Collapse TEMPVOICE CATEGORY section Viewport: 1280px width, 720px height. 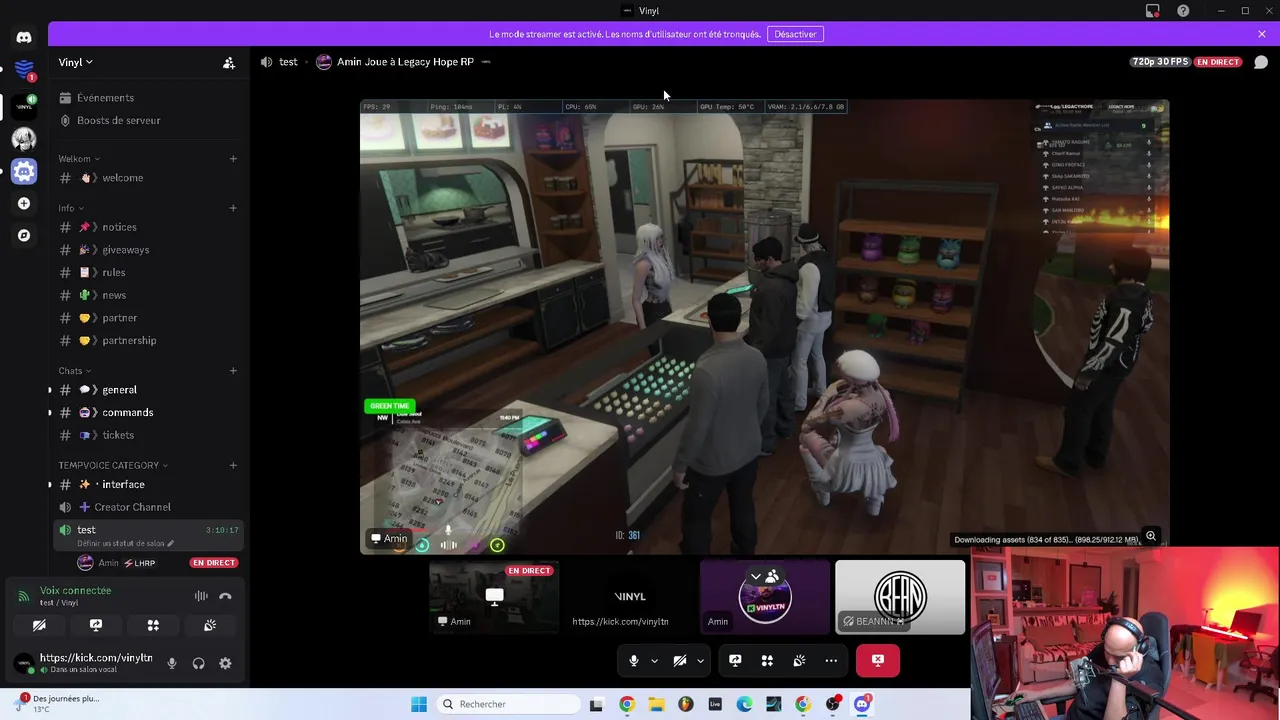(113, 465)
